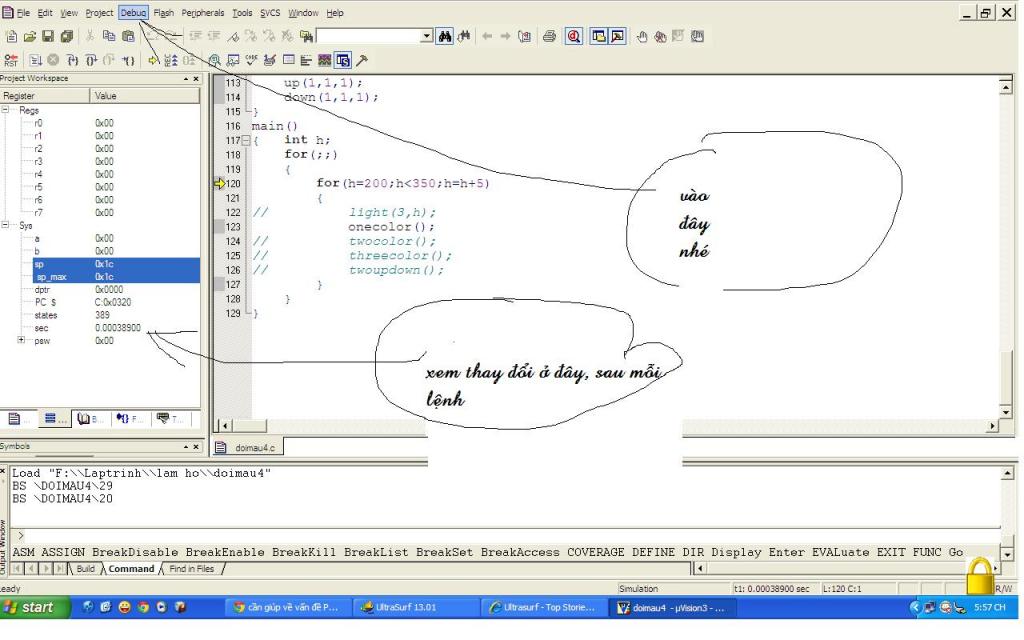1024x640 pixels.
Task: Click the Windows Start button
Action: [x=34, y=607]
